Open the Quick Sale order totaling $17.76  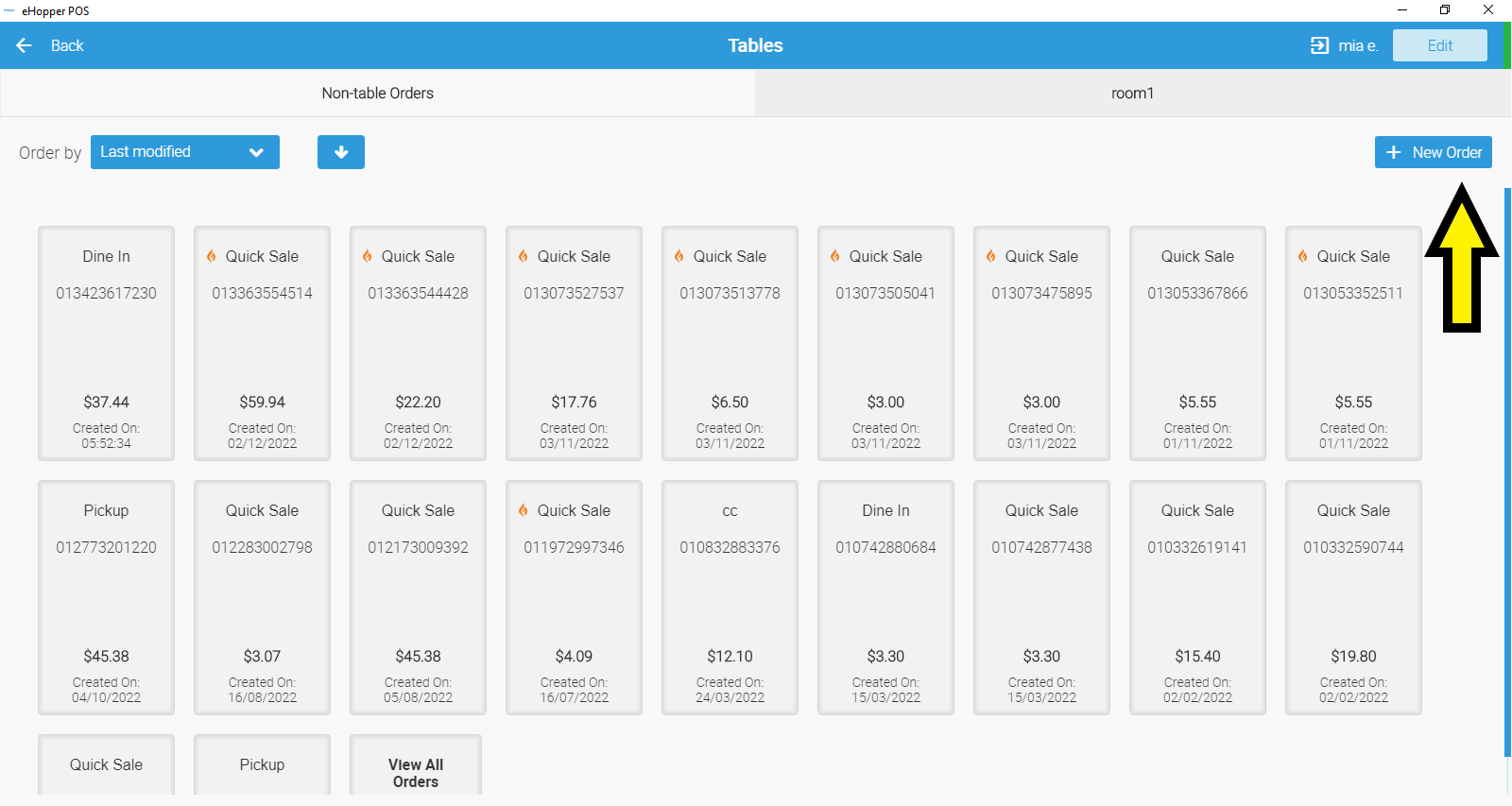[575, 343]
